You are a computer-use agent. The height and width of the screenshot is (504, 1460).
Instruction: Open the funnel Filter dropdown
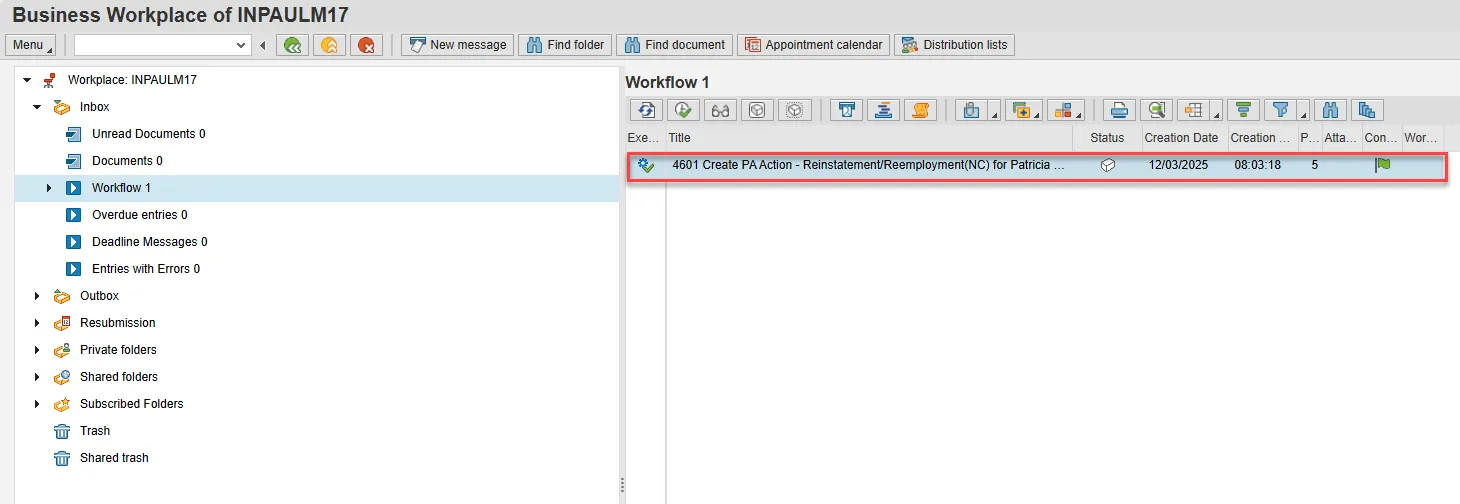point(1287,110)
